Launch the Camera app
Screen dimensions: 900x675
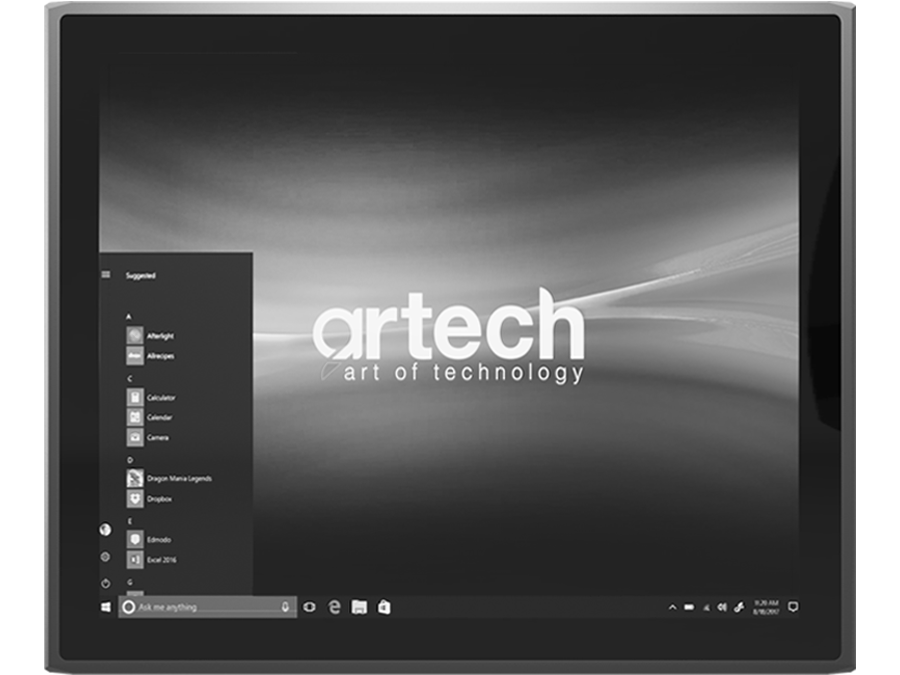pos(157,438)
